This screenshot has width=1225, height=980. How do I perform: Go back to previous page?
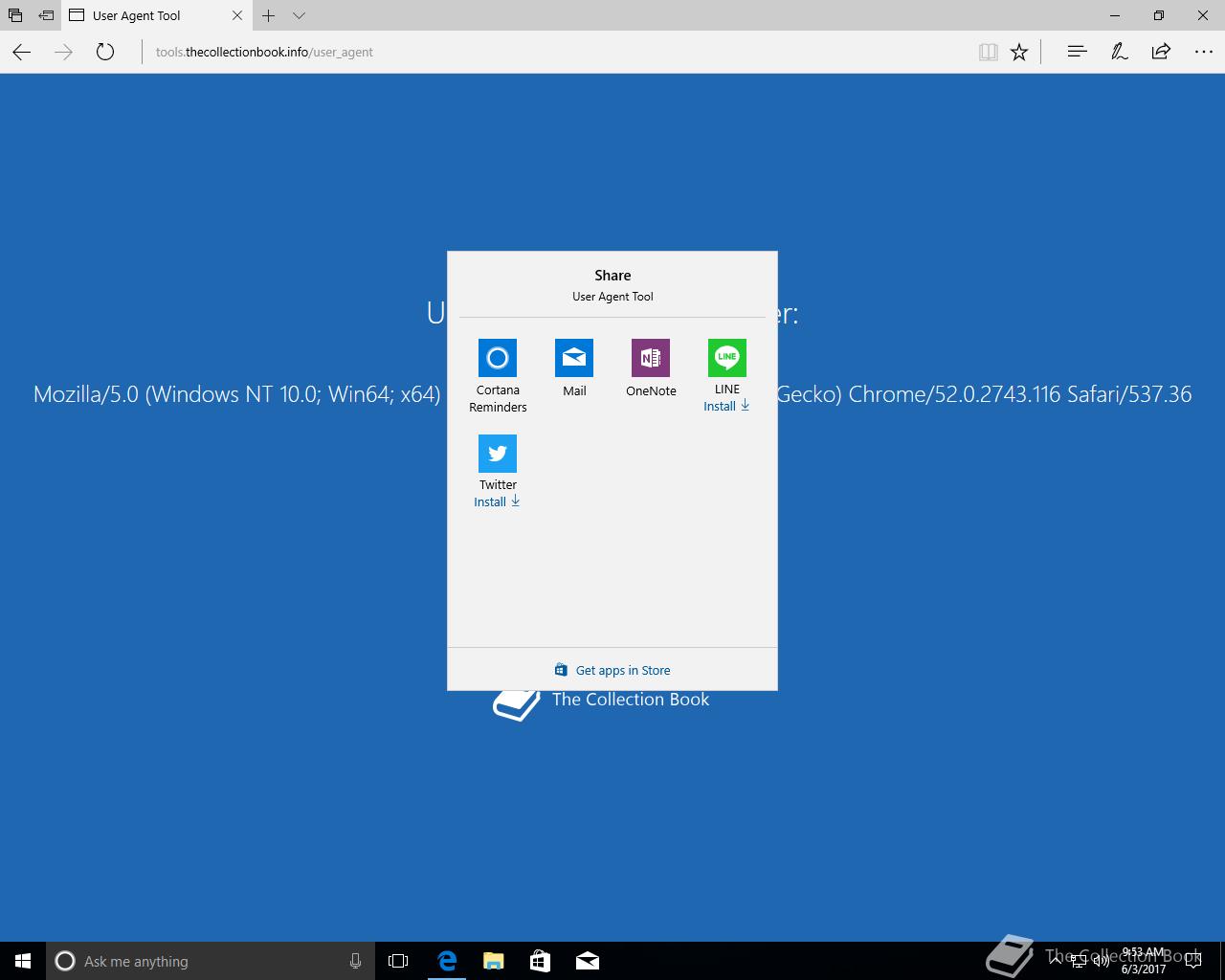click(x=22, y=52)
